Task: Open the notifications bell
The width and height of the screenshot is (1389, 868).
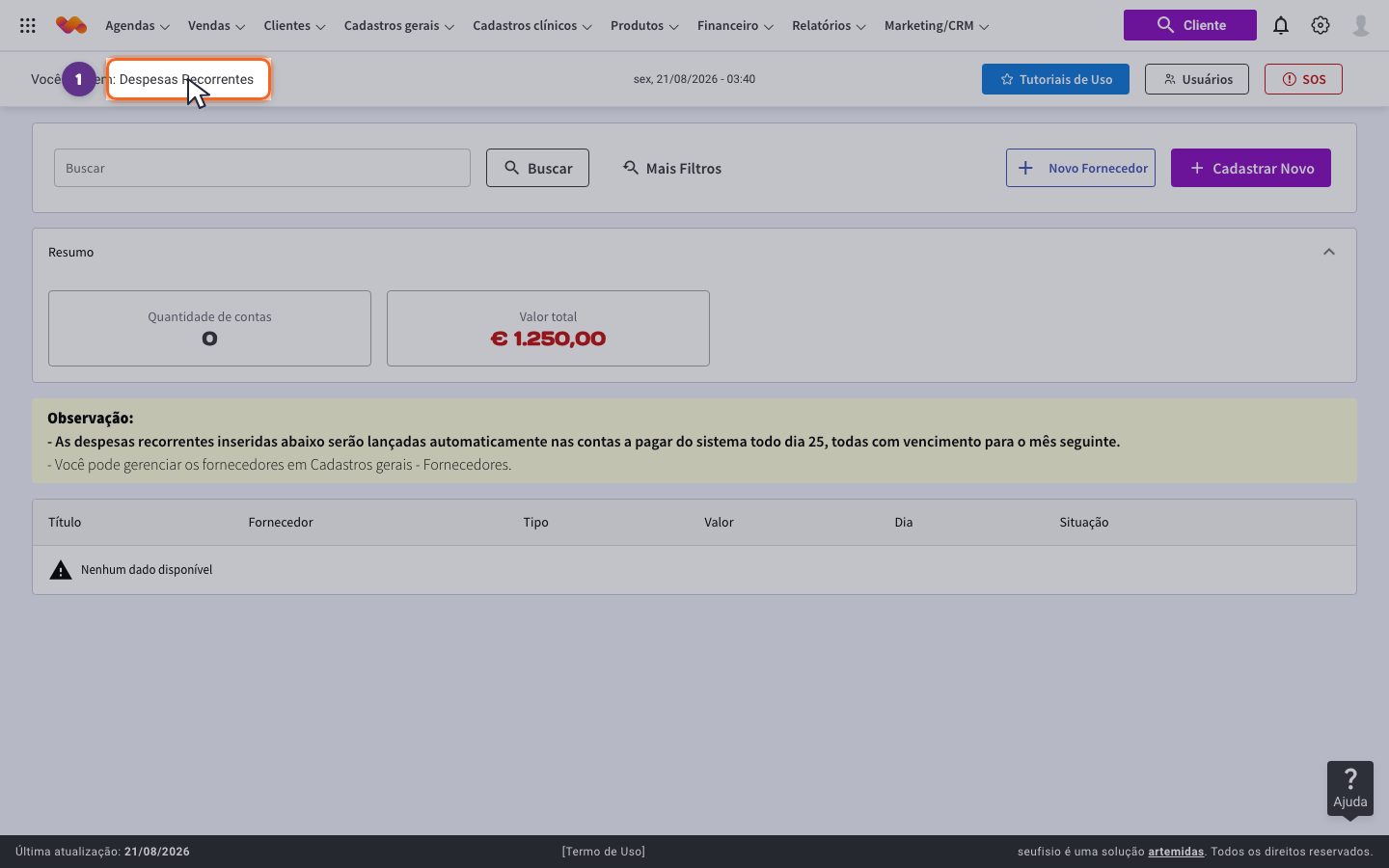Action: click(1281, 25)
